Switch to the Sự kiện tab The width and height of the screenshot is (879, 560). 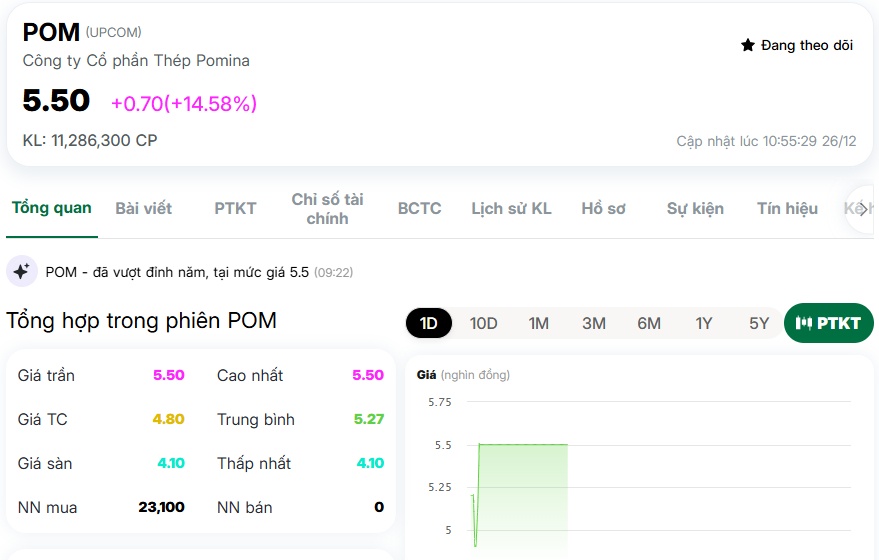tap(695, 209)
